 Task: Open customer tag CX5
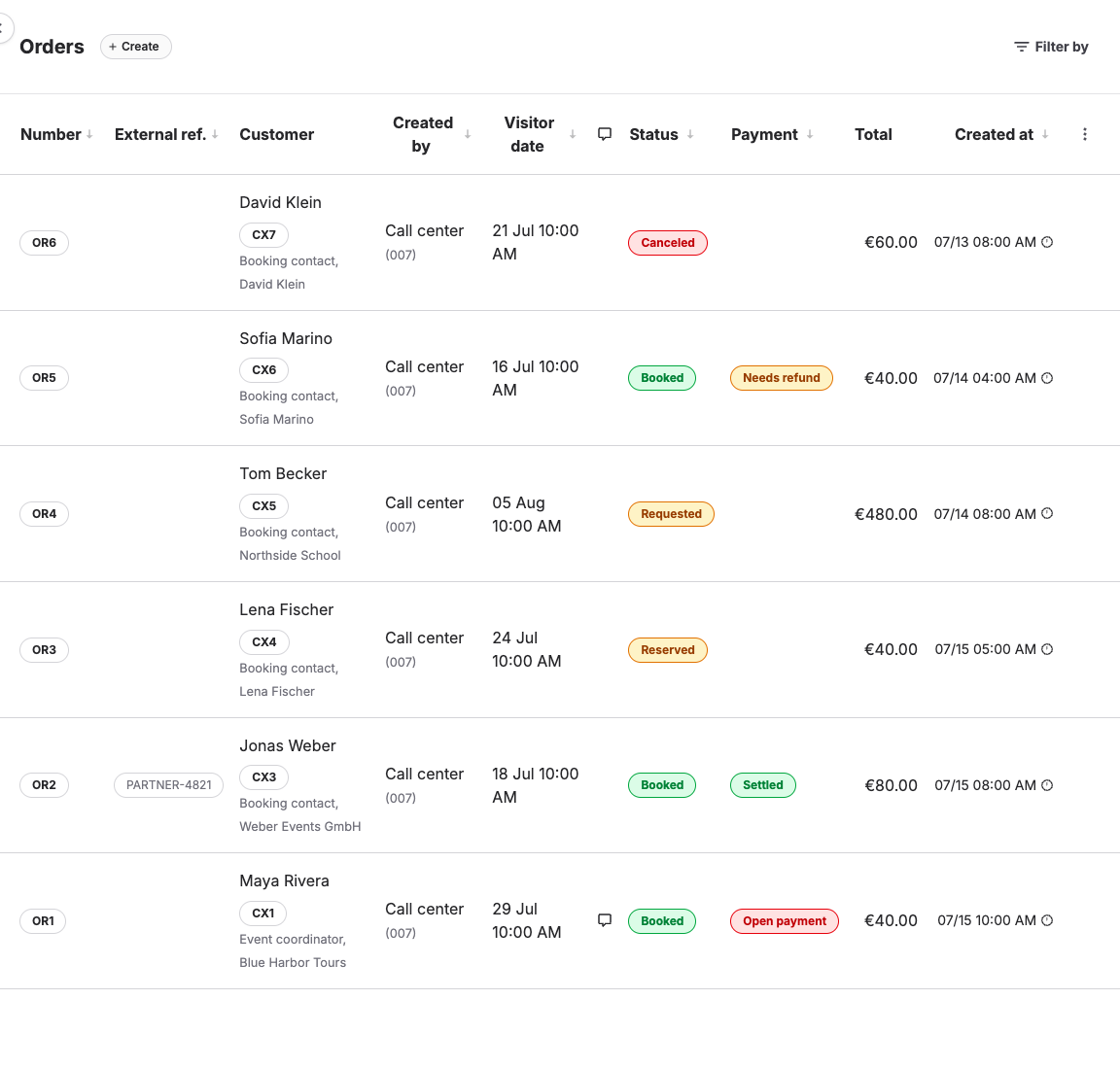point(263,506)
